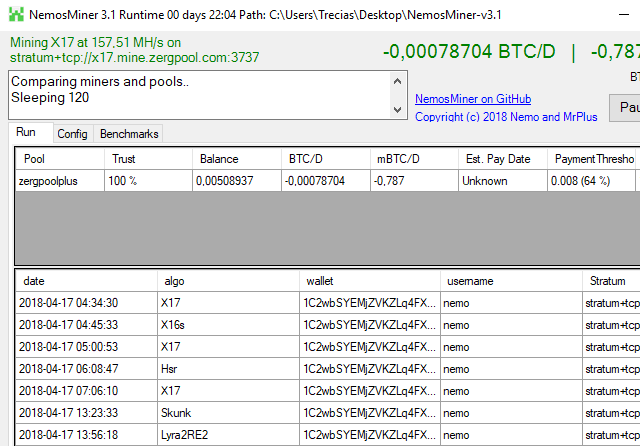The height and width of the screenshot is (446, 640).
Task: Sort by the date column header
Action: (x=86, y=281)
